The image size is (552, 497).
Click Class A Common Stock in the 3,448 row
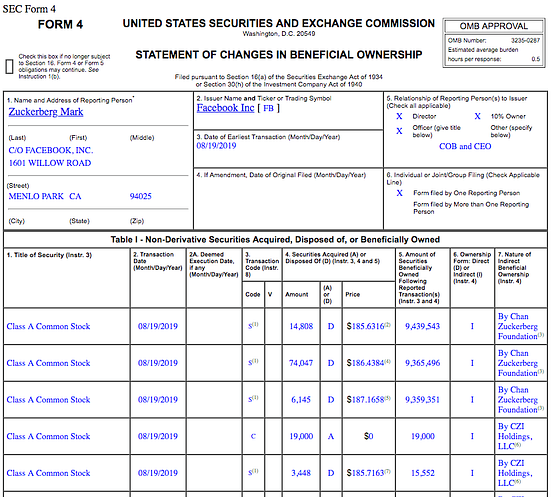tap(48, 473)
